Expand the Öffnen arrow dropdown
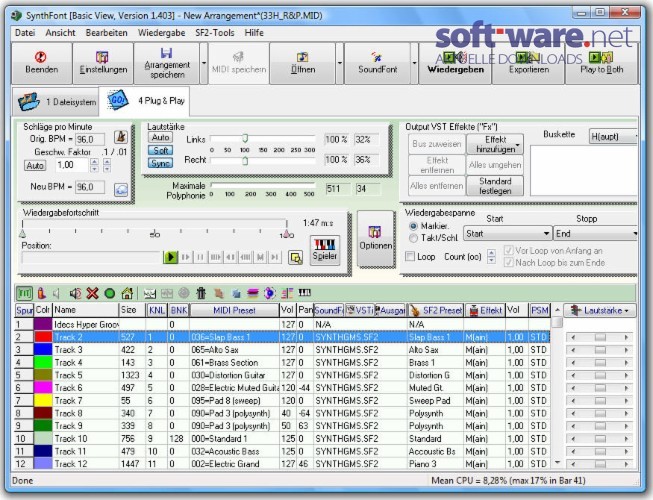Image resolution: width=653 pixels, height=500 pixels. (x=339, y=63)
